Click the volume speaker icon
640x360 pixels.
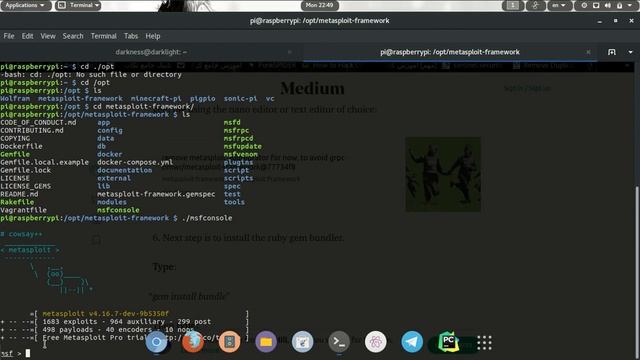608,5
